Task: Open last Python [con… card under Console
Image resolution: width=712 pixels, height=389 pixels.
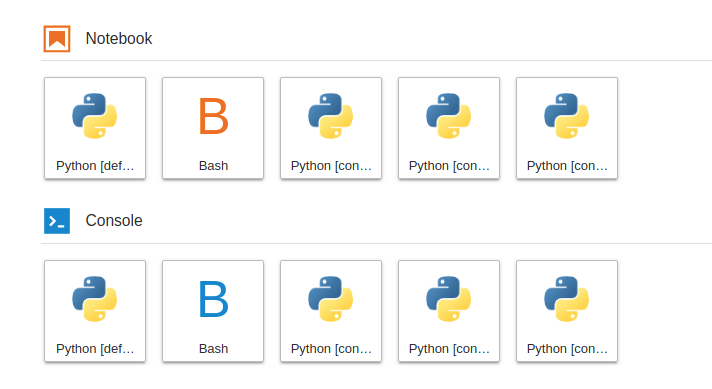Action: [x=567, y=311]
